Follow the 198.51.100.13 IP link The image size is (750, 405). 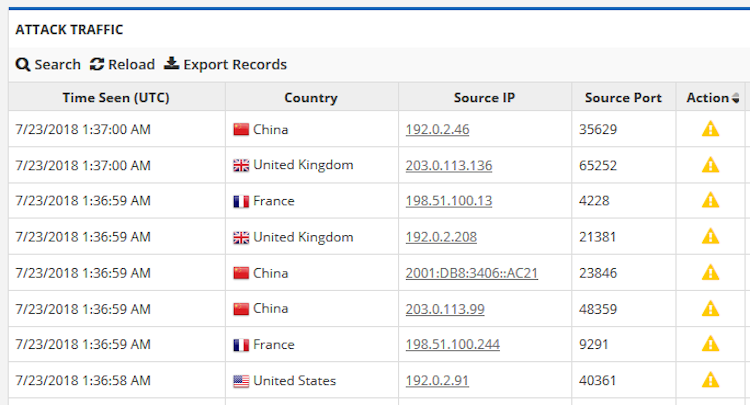point(449,201)
